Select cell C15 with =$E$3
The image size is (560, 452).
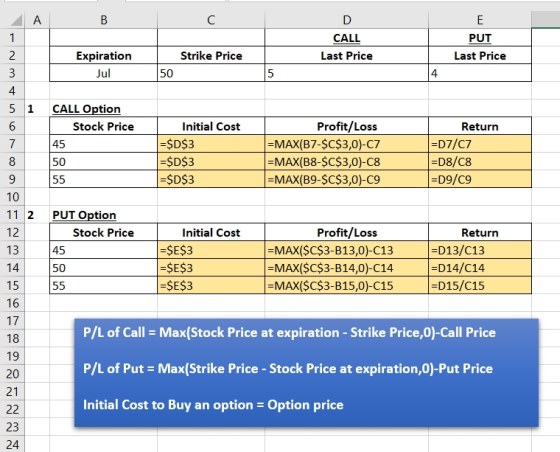click(x=211, y=285)
